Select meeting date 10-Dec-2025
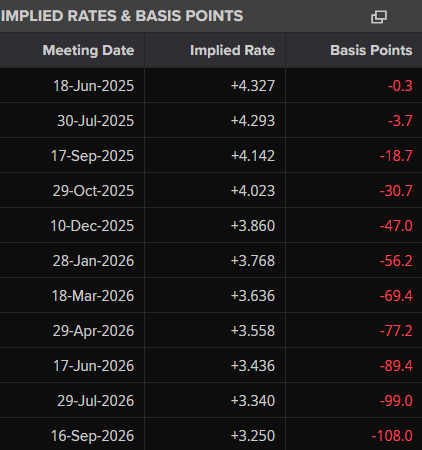422x450 pixels. pyautogui.click(x=92, y=226)
